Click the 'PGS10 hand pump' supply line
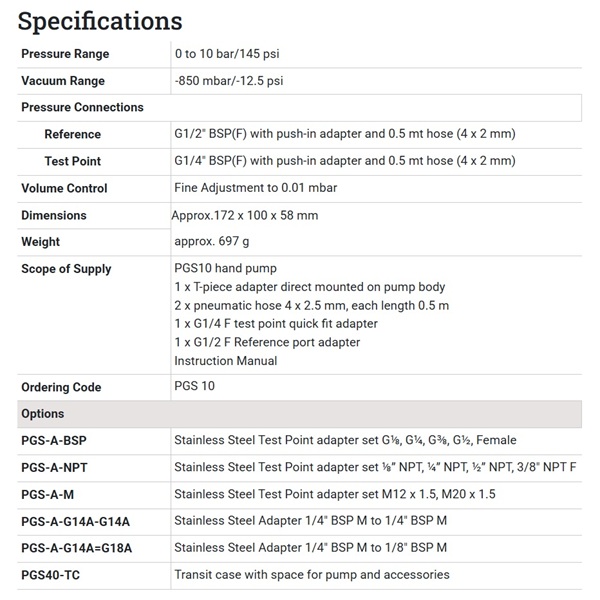Screen dimensions: 600x600 pos(225,269)
